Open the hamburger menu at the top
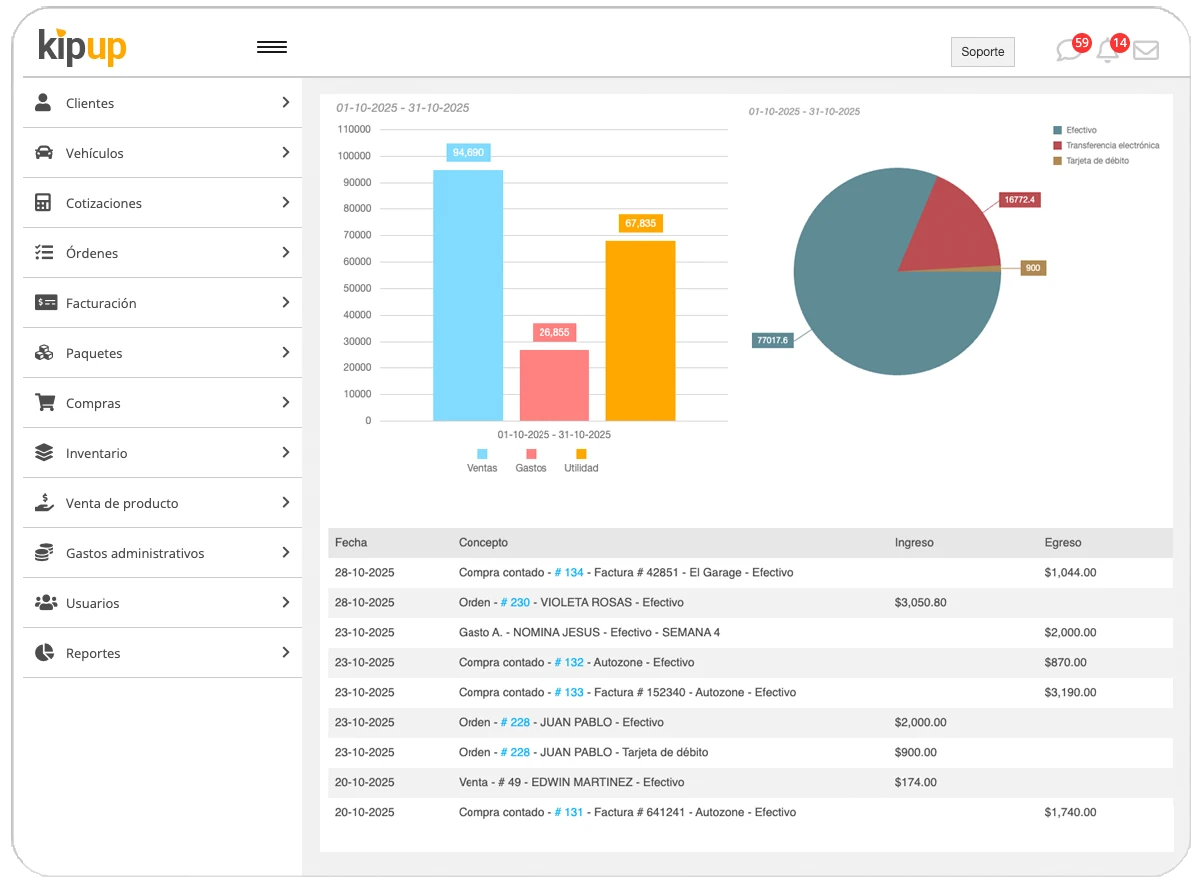The height and width of the screenshot is (885, 1200). tap(272, 46)
